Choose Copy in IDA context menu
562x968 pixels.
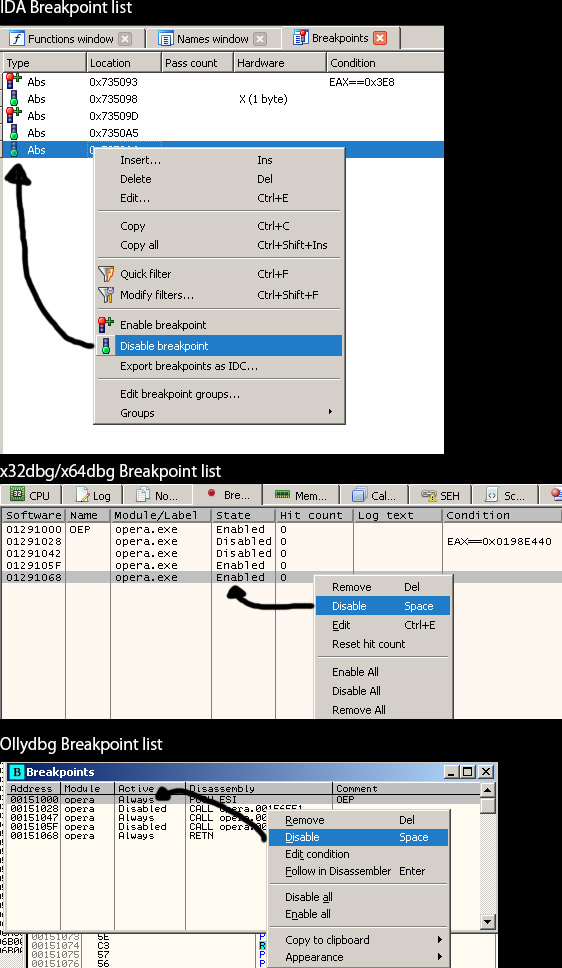click(x=219, y=226)
